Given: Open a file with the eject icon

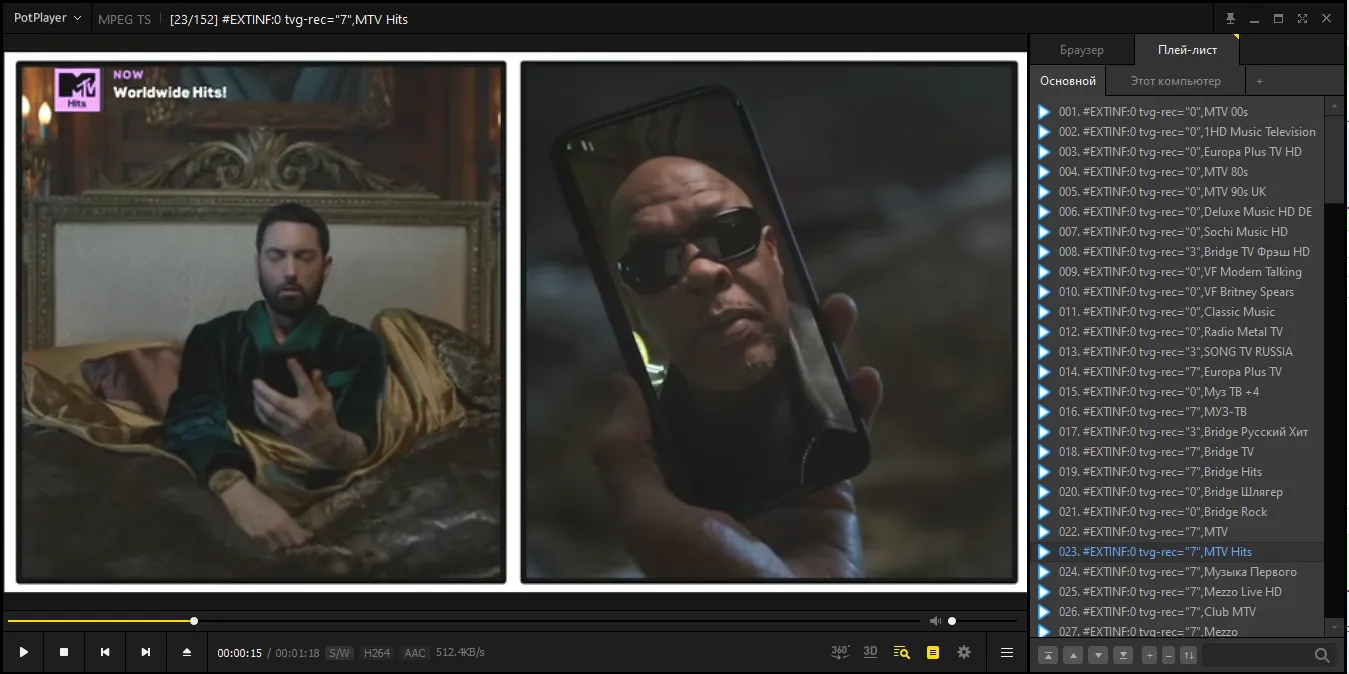Looking at the screenshot, I should [x=187, y=652].
